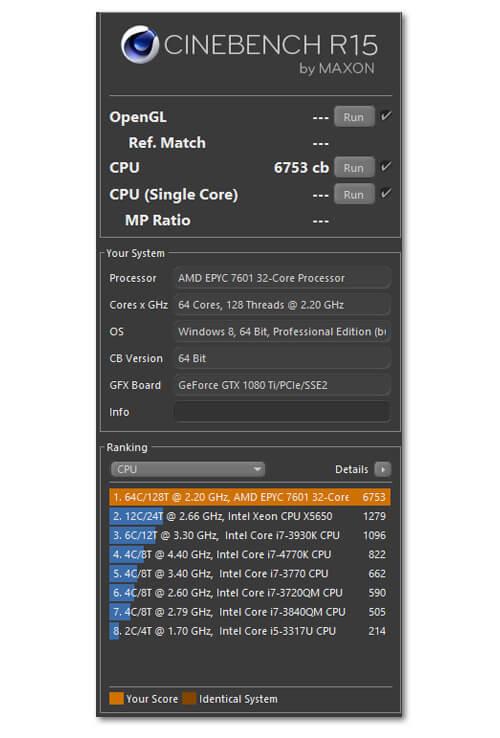Image resolution: width=500 pixels, height=738 pixels.
Task: Click the Ref. Match label
Action: click(x=167, y=143)
